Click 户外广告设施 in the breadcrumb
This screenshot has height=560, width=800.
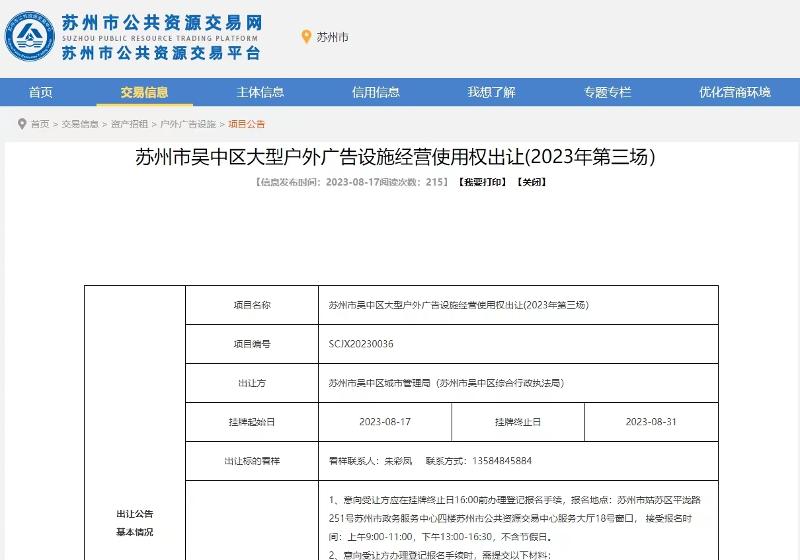188,125
